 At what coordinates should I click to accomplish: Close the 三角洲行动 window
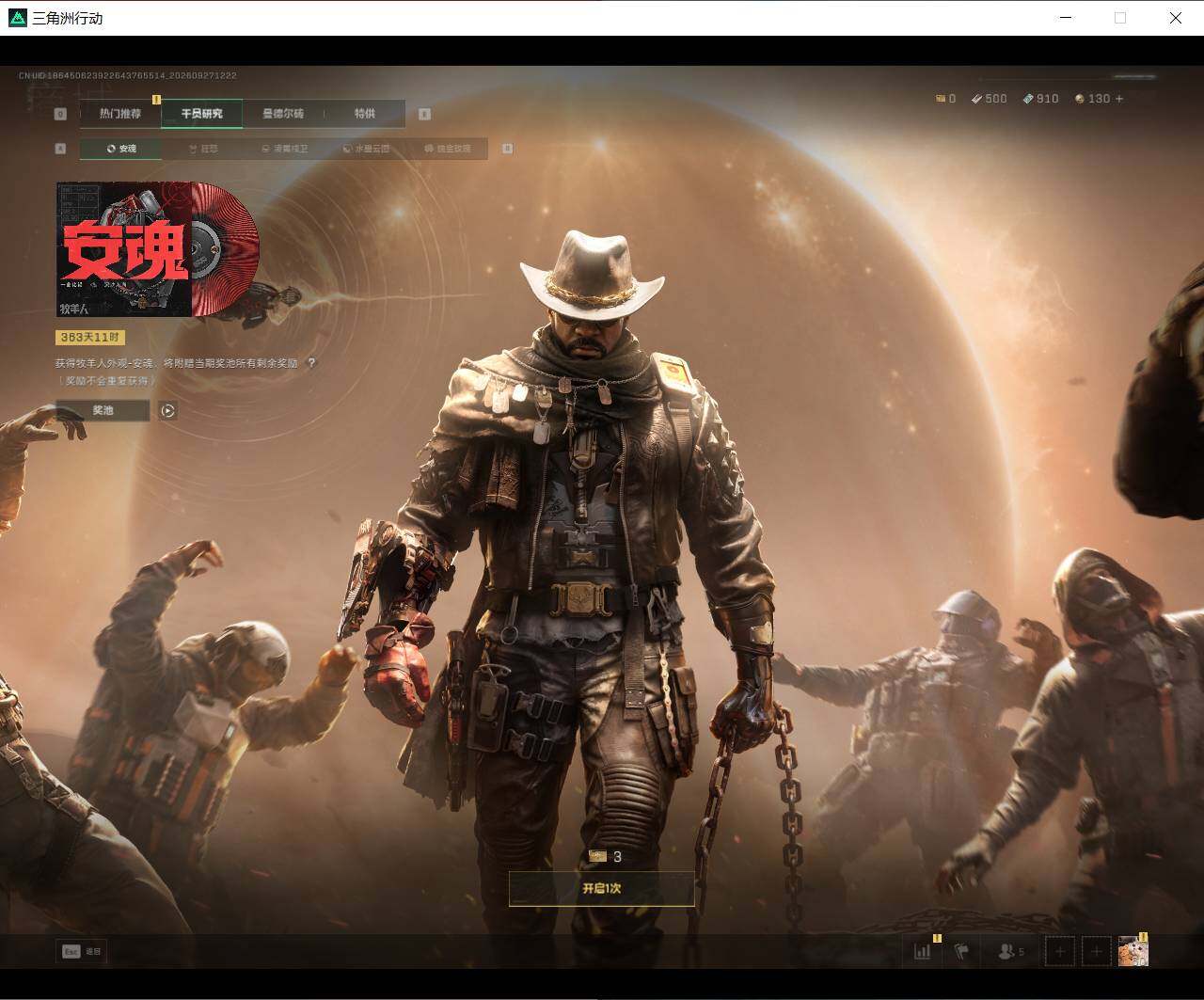[1176, 18]
